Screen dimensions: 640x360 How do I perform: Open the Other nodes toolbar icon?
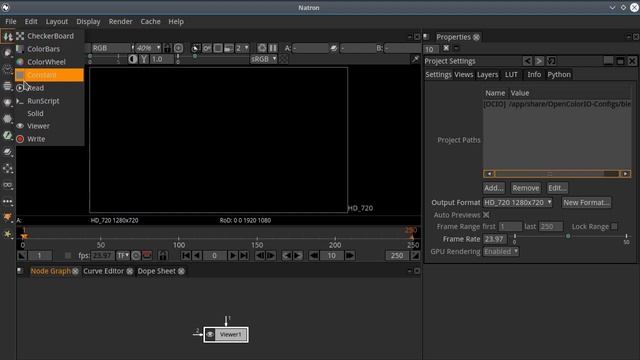[8, 202]
